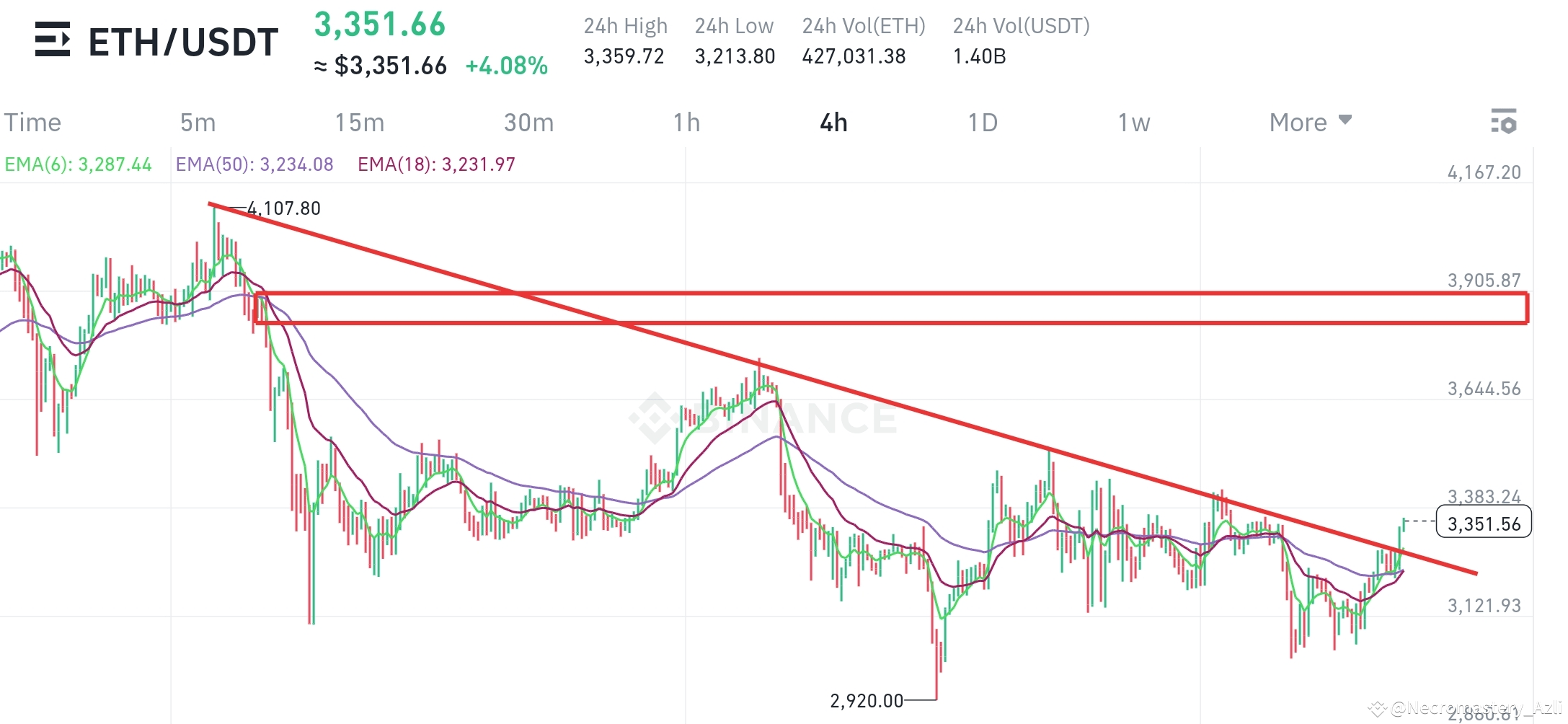The height and width of the screenshot is (724, 1568).
Task: Toggle the EMA(6) indicator label
Action: coord(78,164)
